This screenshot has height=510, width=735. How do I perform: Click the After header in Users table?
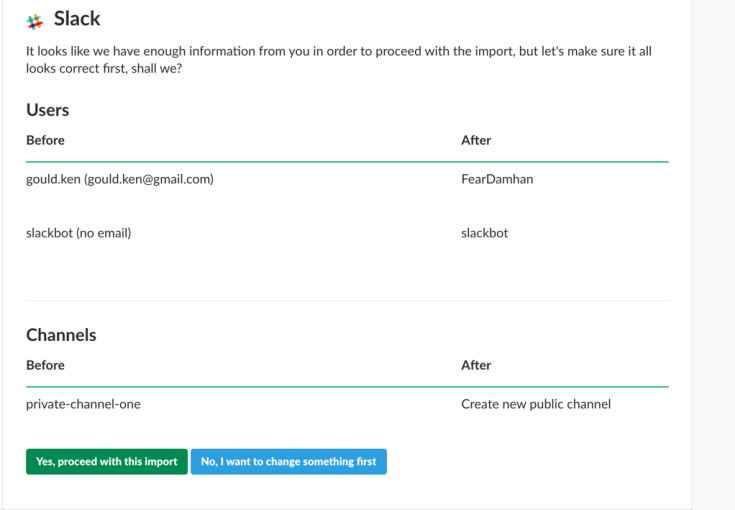(x=476, y=140)
